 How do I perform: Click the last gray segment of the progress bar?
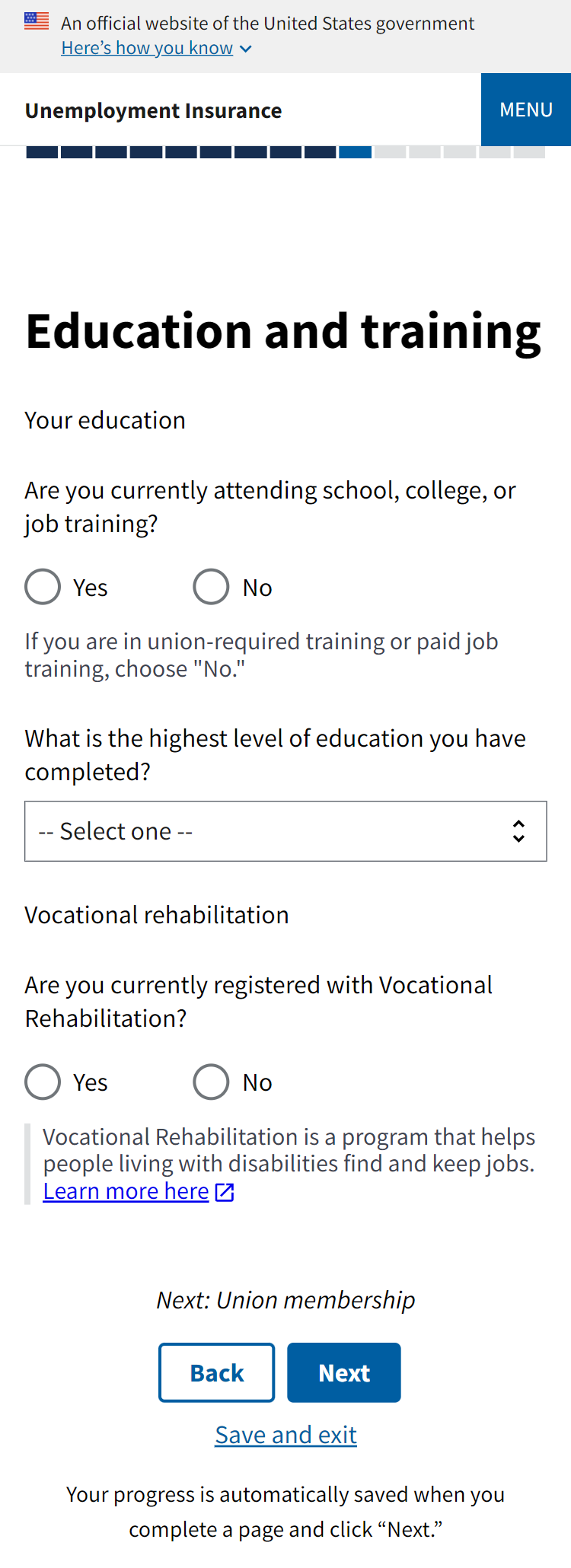(529, 152)
